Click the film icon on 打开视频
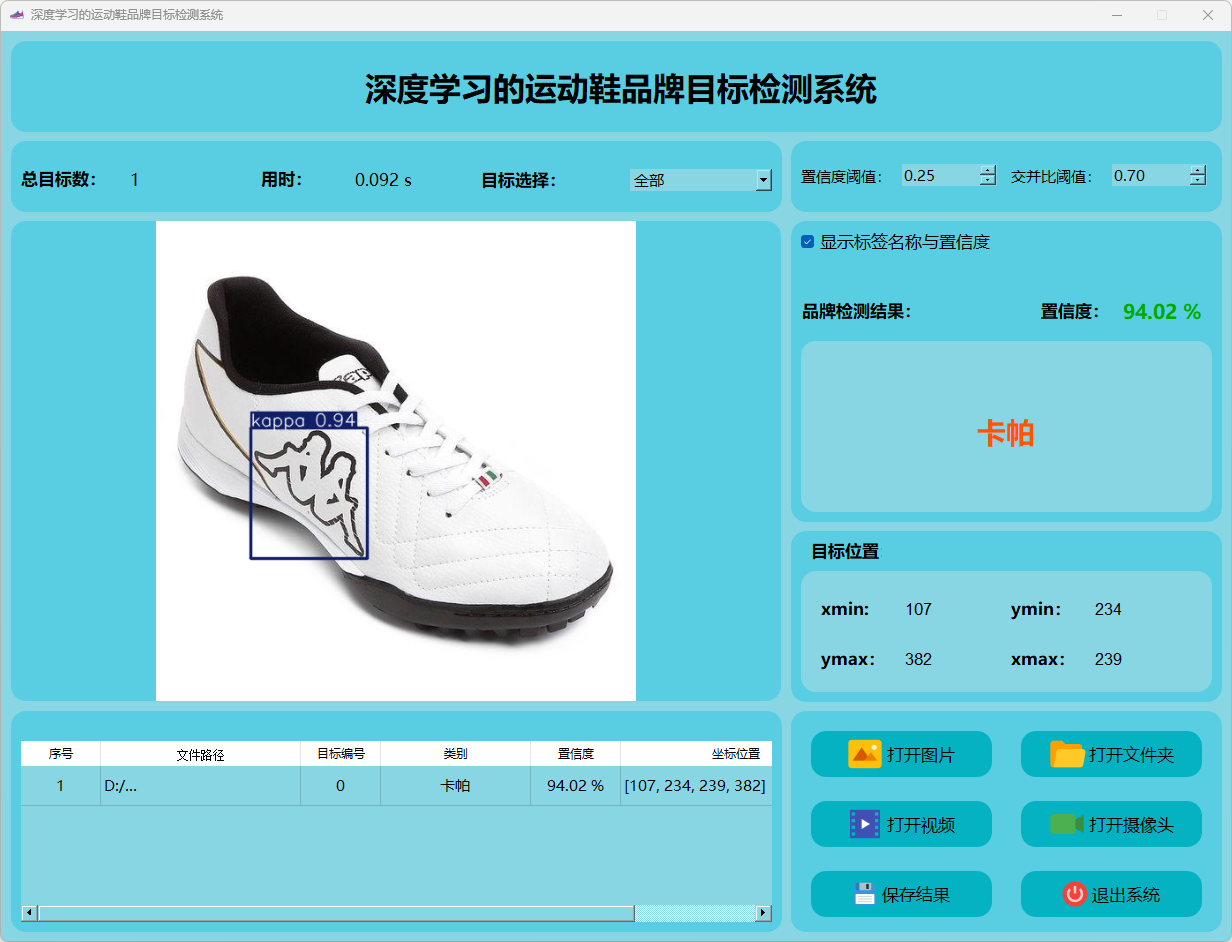Image resolution: width=1232 pixels, height=942 pixels. (864, 824)
